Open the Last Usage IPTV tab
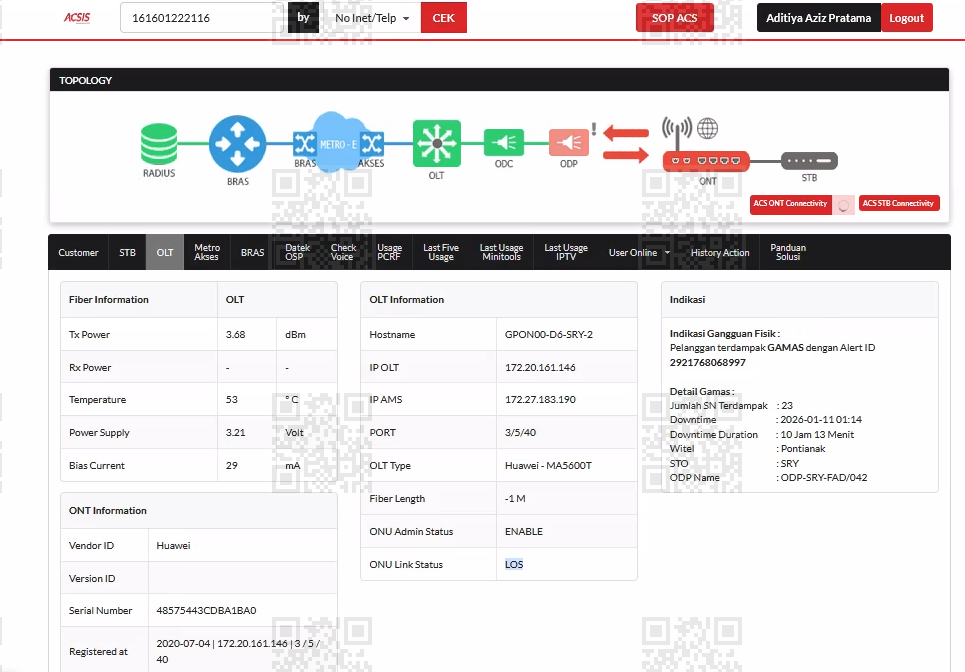The width and height of the screenshot is (965, 672). [566, 252]
